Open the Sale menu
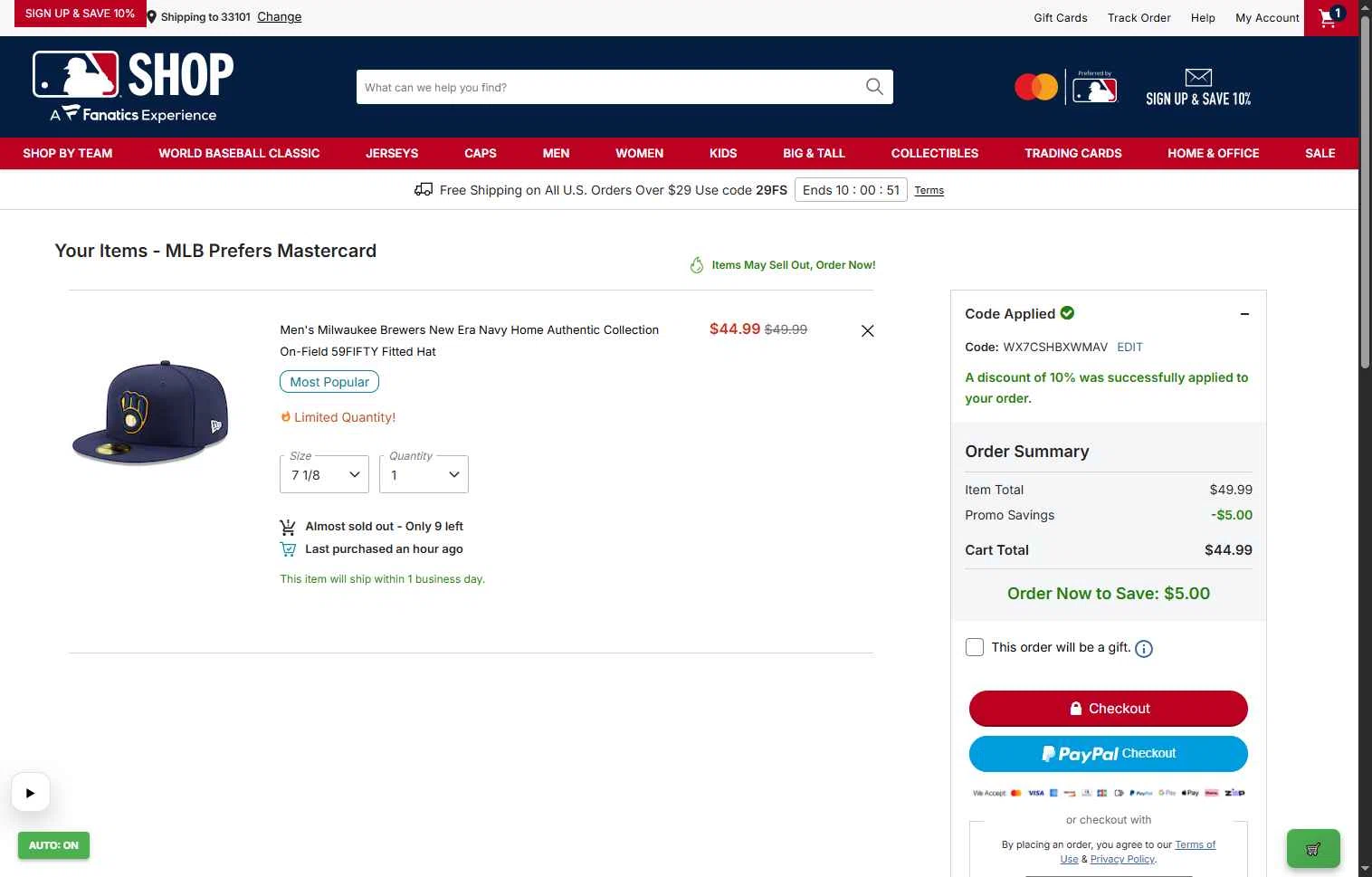The height and width of the screenshot is (877, 1372). coord(1320,153)
